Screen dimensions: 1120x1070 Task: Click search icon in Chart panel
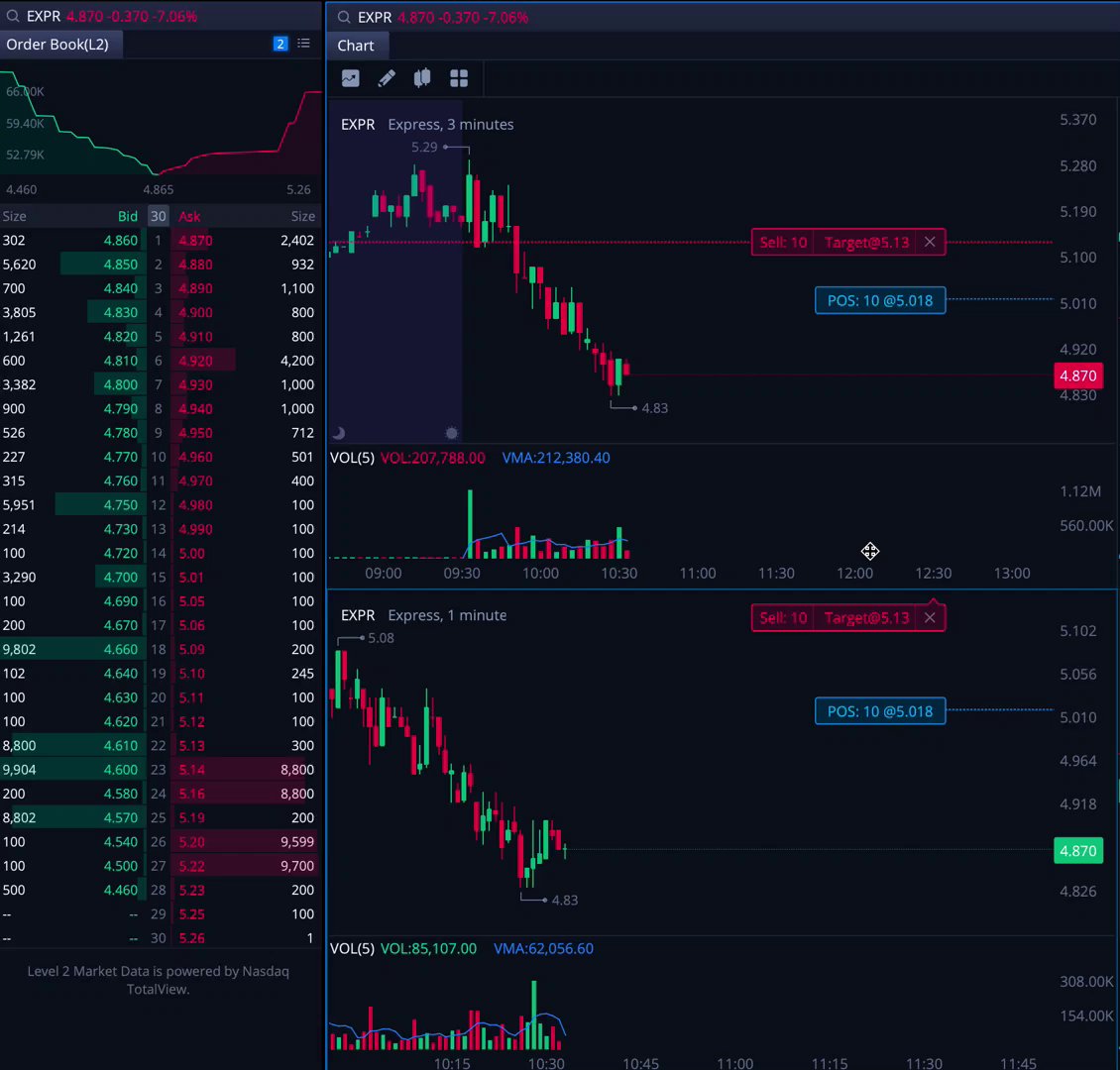(344, 17)
